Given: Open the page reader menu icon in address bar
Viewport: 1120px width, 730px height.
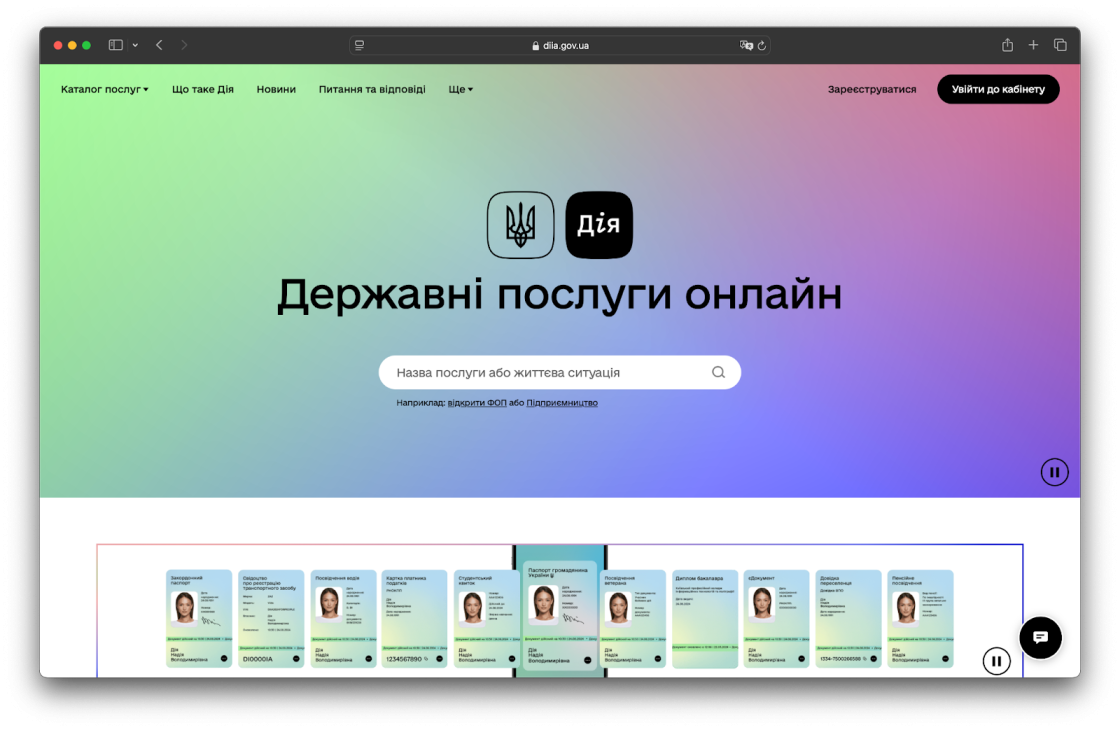Looking at the screenshot, I should click(359, 45).
